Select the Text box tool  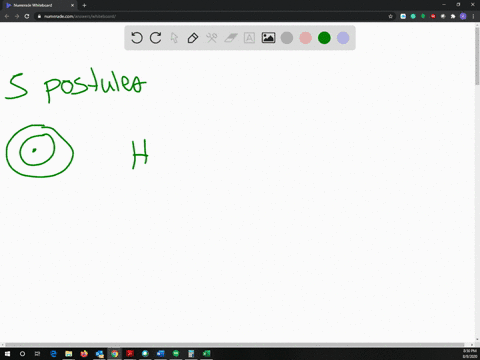pos(249,38)
